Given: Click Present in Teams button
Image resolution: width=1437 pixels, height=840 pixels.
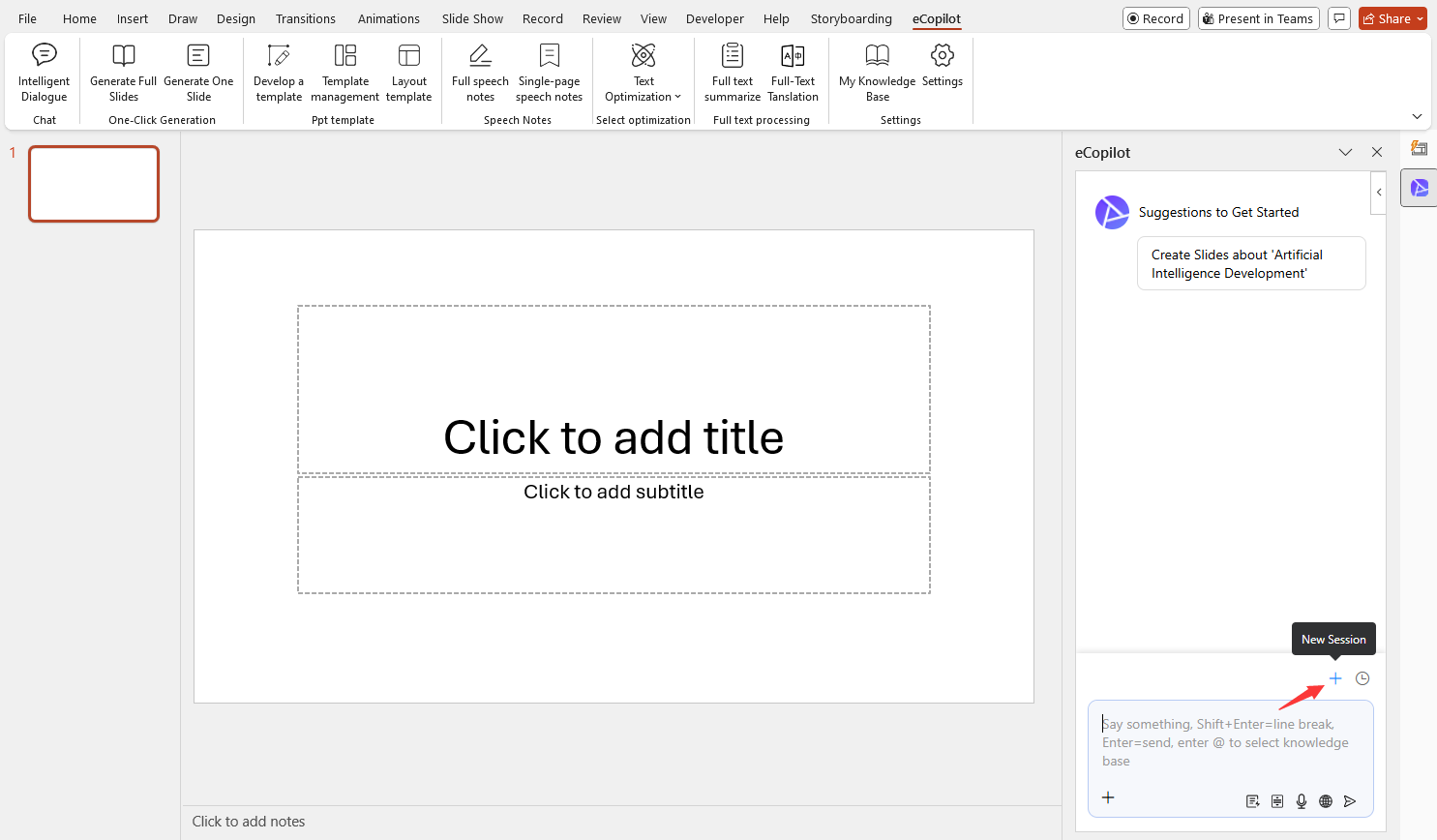Looking at the screenshot, I should 1258,18.
